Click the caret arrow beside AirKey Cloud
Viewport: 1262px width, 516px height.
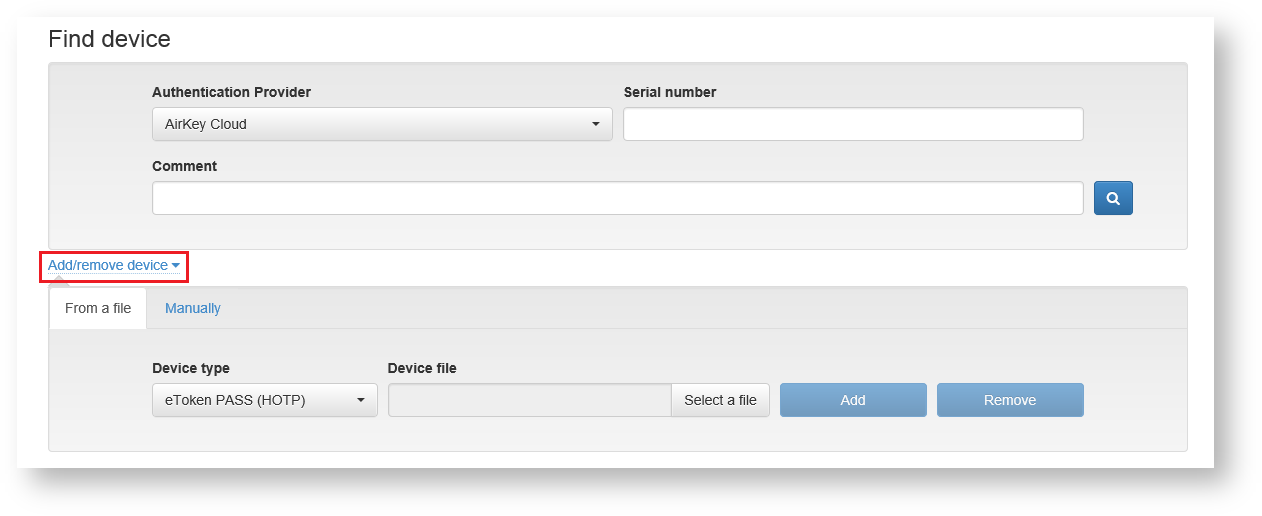point(596,124)
